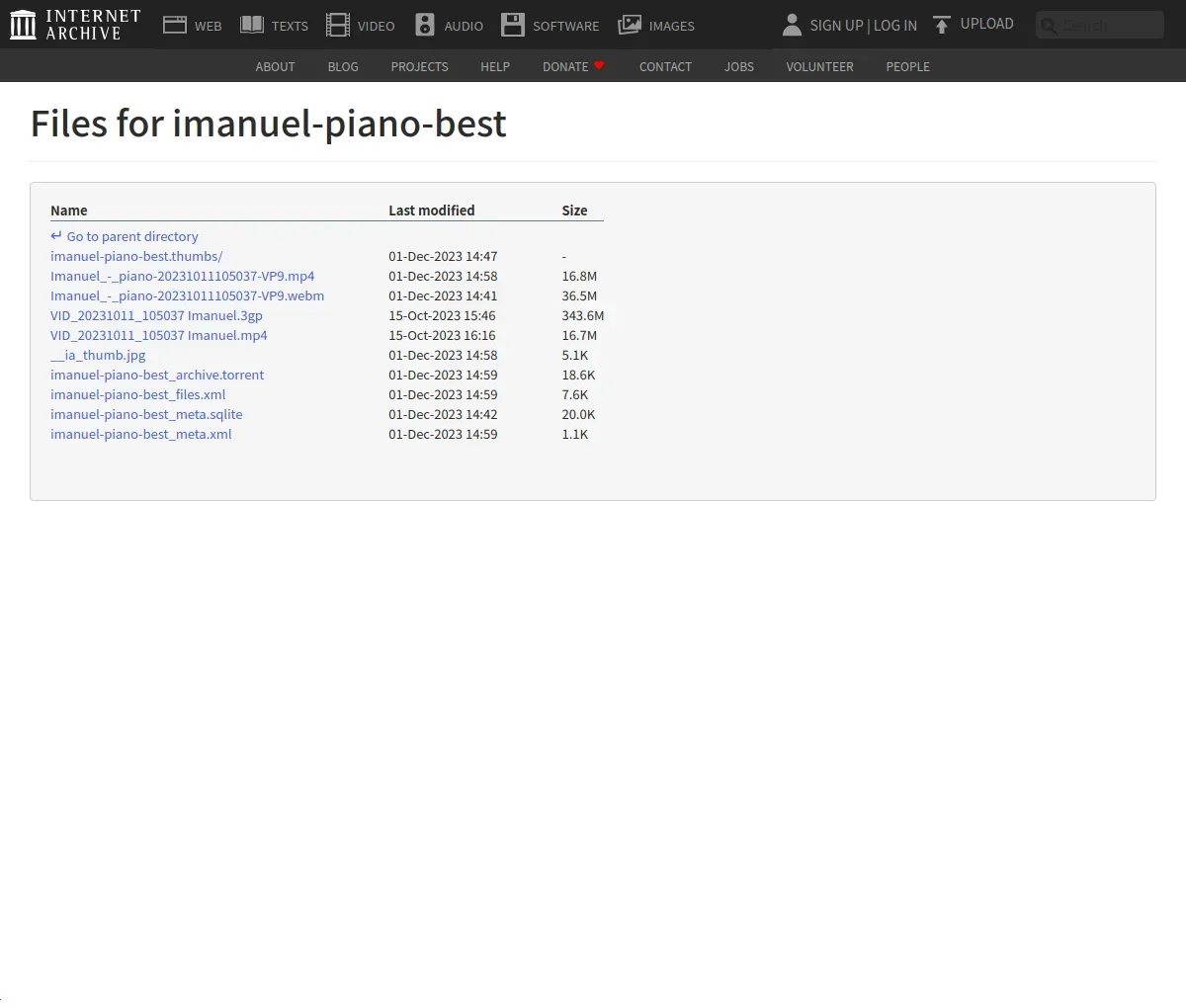1186x1008 pixels.
Task: Open the TEXTS menu label
Action: pyautogui.click(x=291, y=26)
